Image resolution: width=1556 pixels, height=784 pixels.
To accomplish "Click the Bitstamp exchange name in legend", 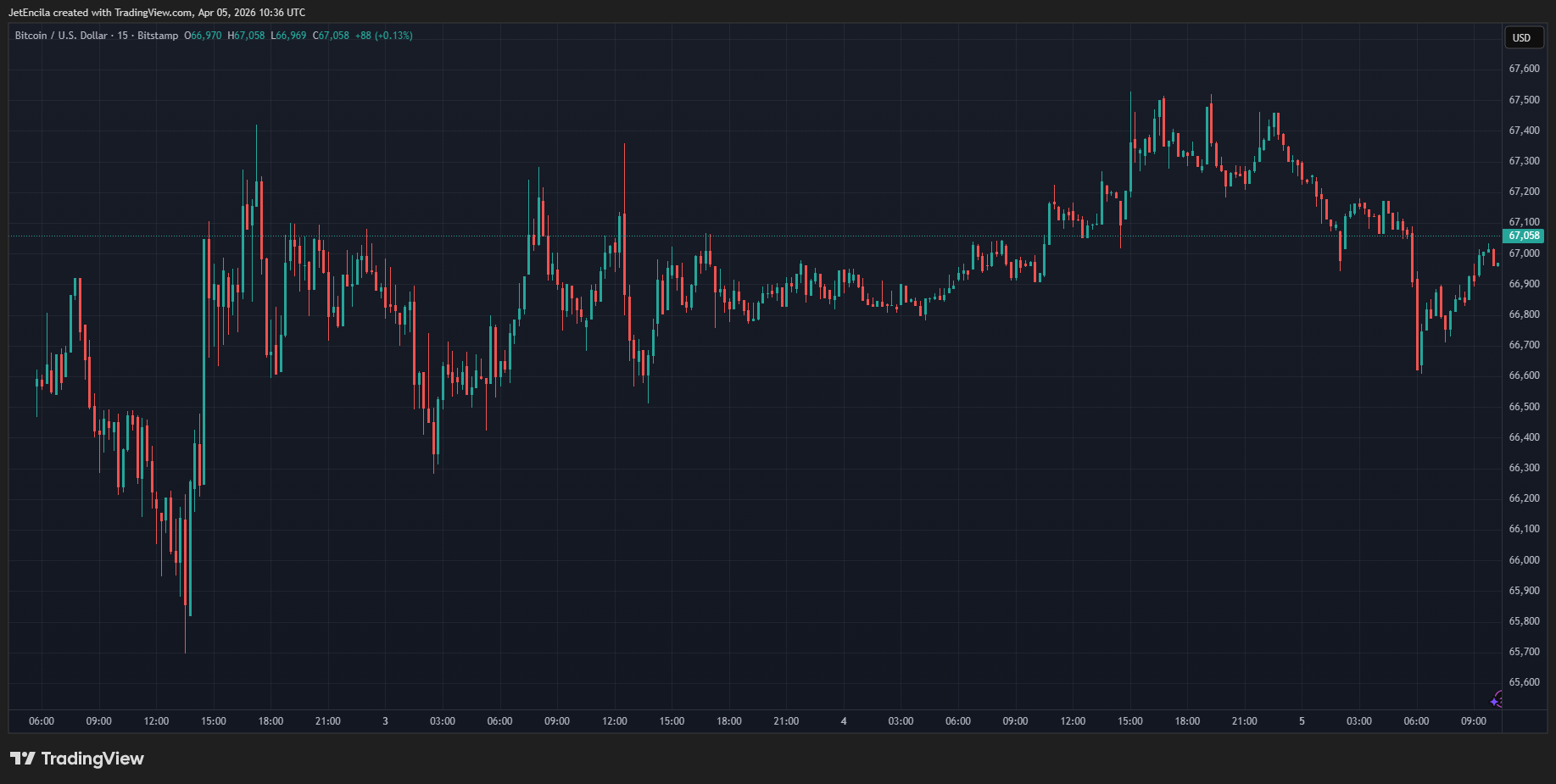I will (x=158, y=36).
